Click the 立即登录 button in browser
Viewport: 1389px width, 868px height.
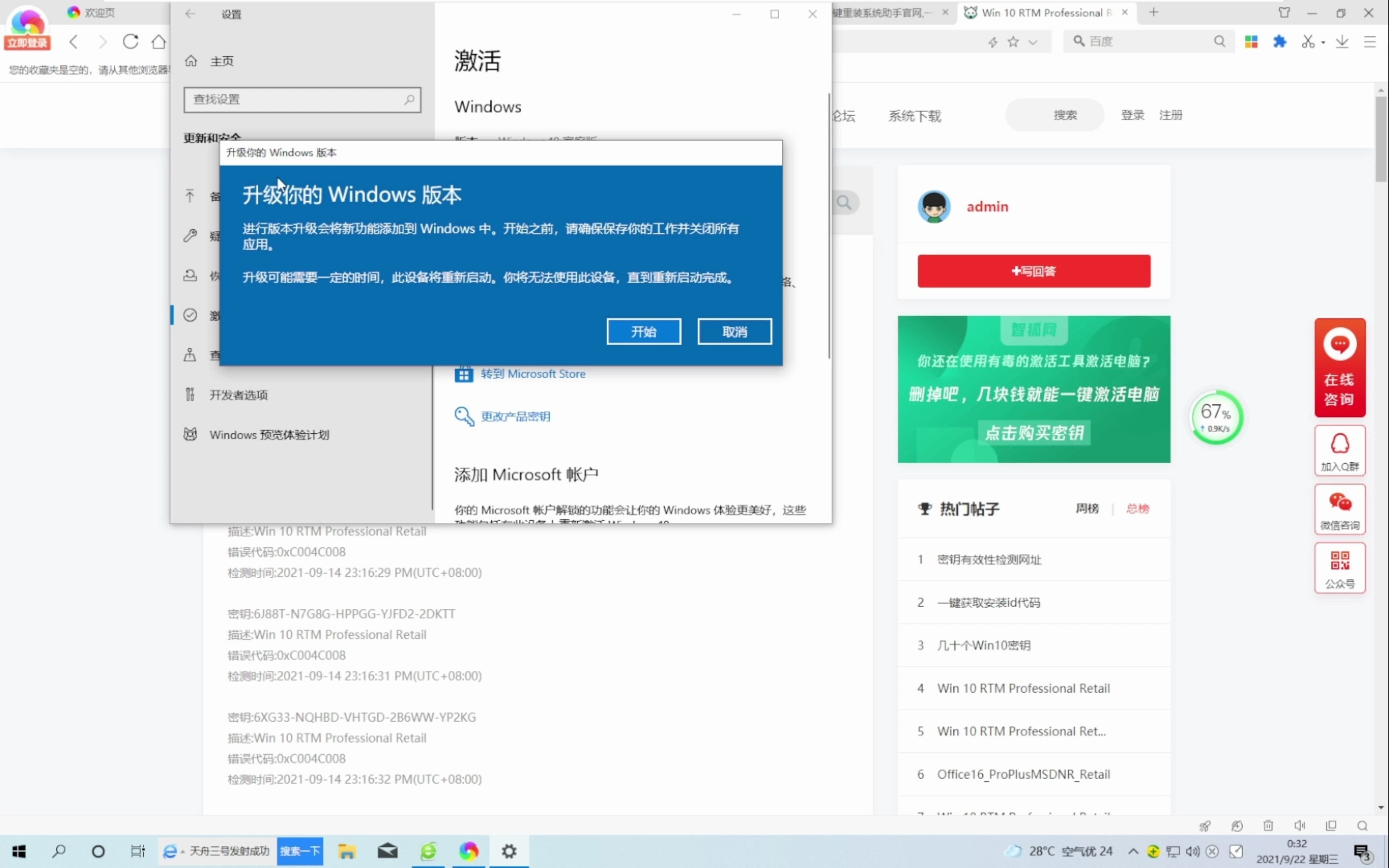click(x=27, y=43)
